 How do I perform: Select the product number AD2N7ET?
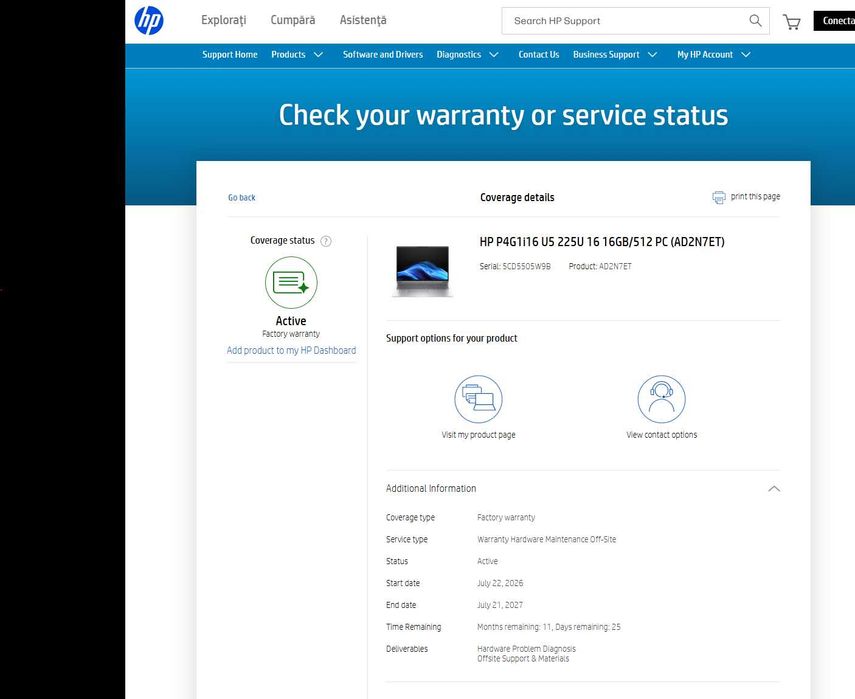[x=615, y=266]
